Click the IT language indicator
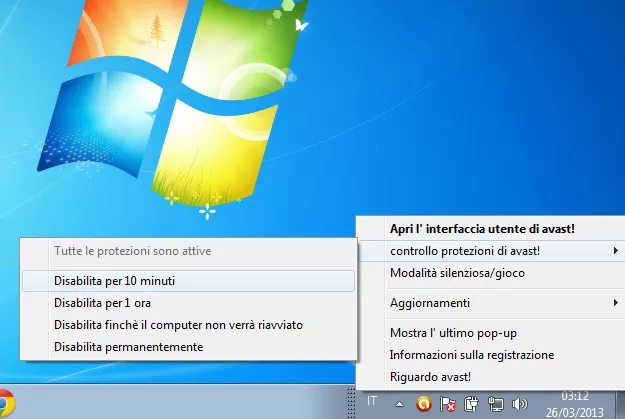 (372, 401)
